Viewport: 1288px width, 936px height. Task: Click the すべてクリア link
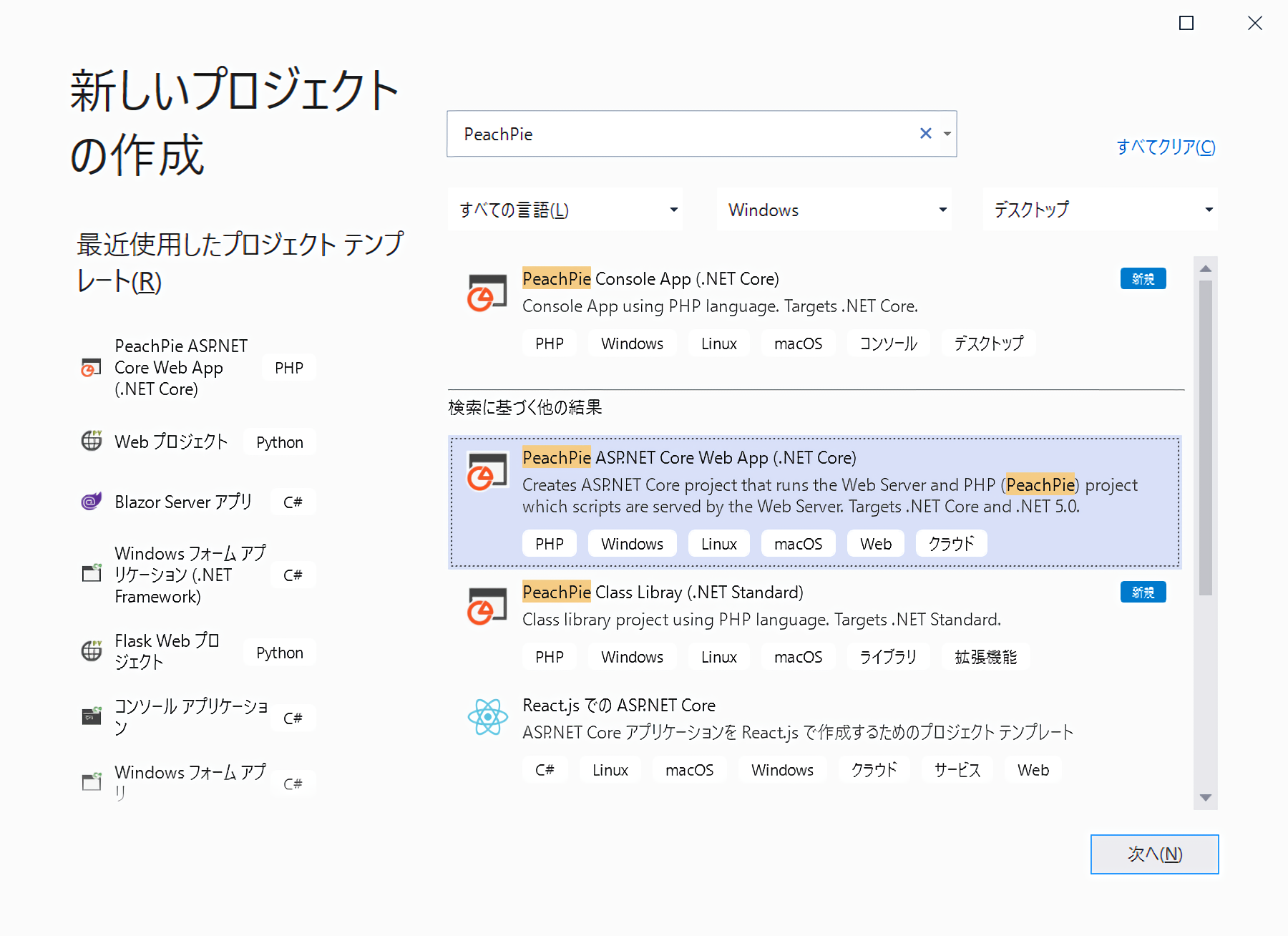point(1166,147)
